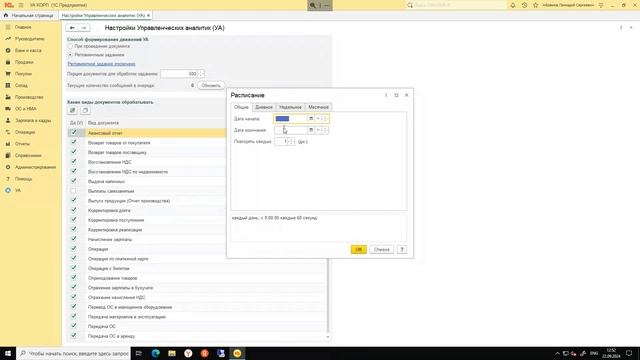Open the Отчеты section
This screenshot has width=640, height=360.
pyautogui.click(x=22, y=144)
